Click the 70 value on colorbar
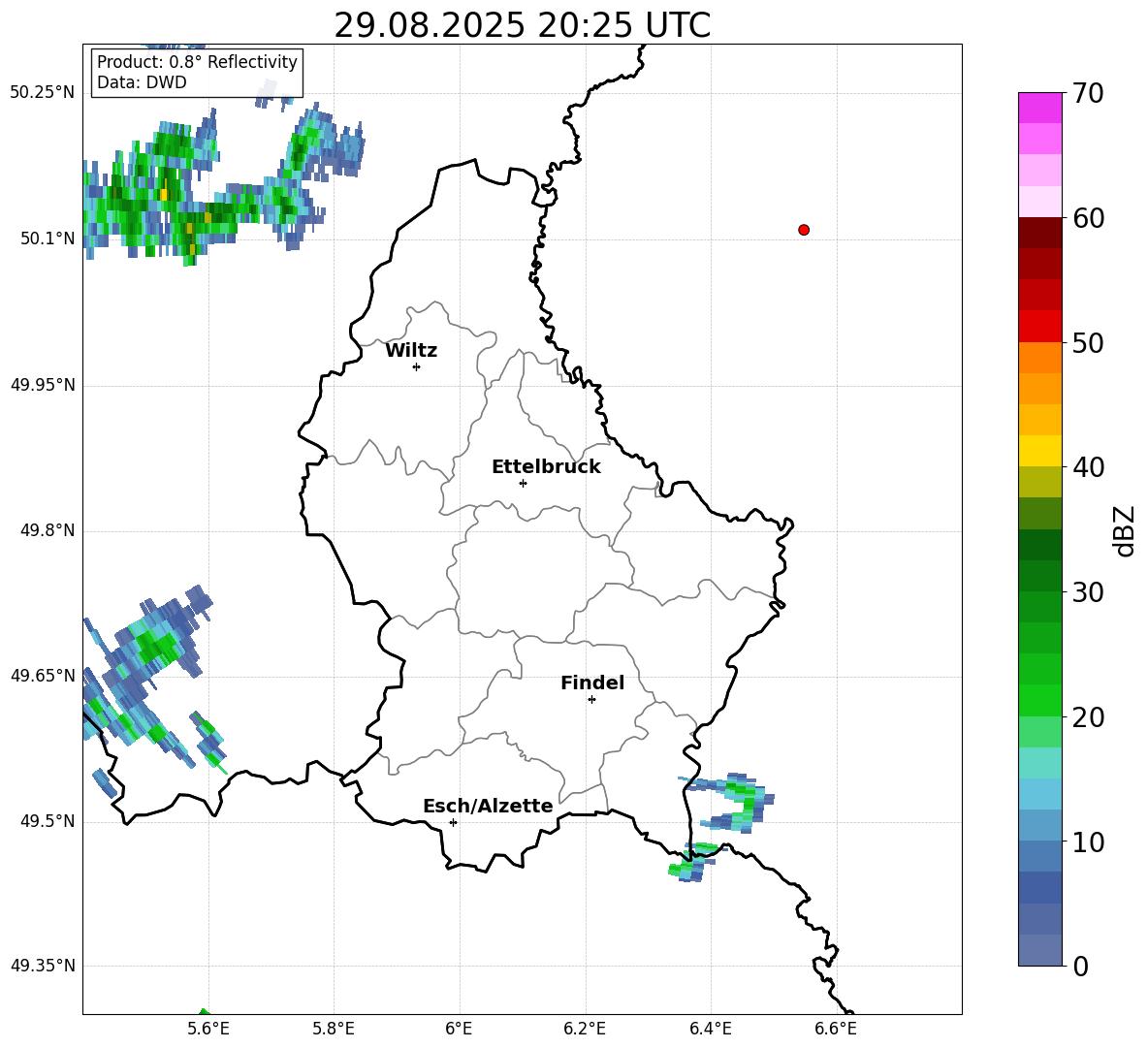Viewport: 1148px width, 1048px height. [x=1088, y=94]
